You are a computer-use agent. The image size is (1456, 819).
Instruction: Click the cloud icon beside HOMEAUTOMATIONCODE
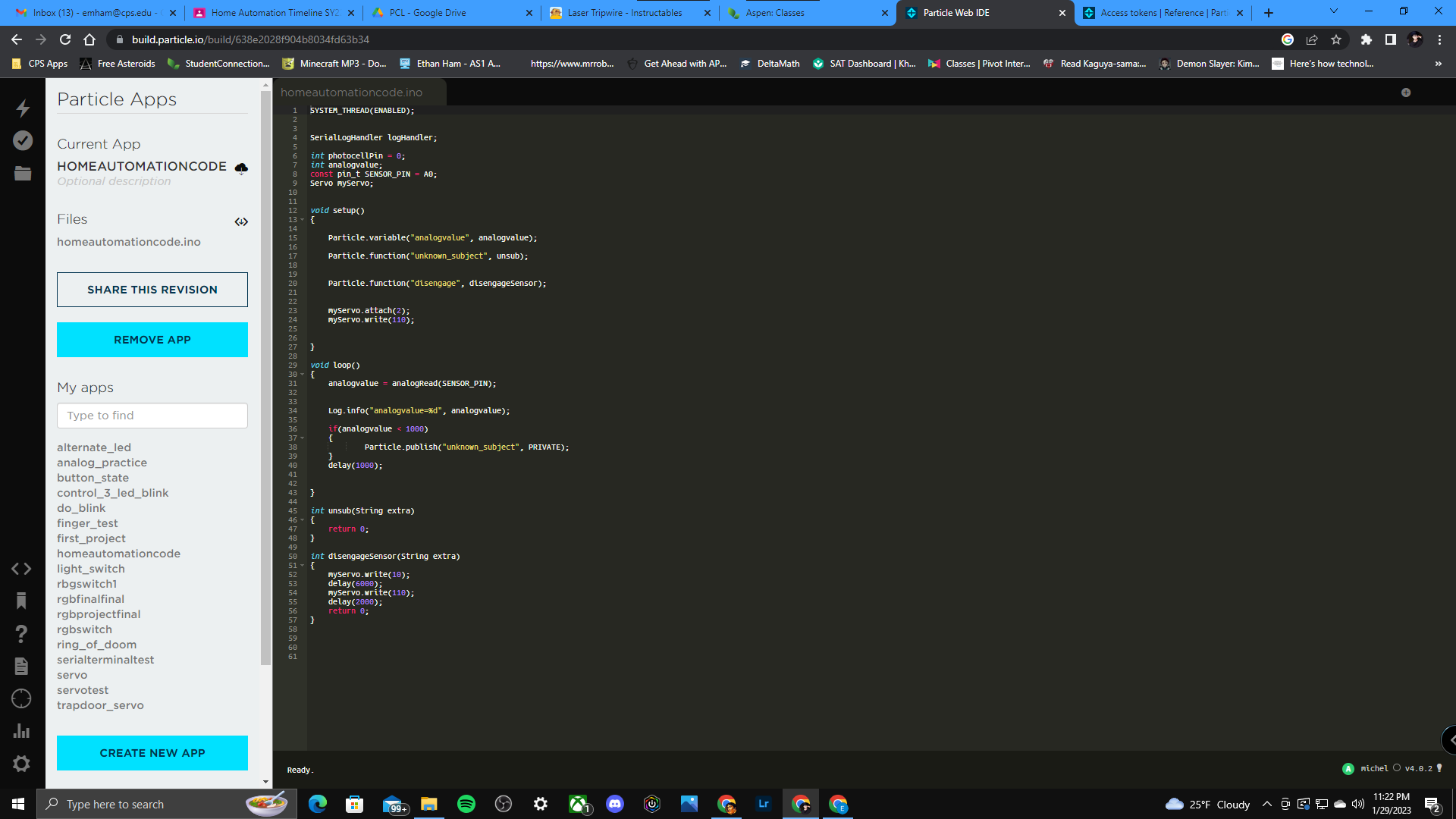pyautogui.click(x=241, y=167)
